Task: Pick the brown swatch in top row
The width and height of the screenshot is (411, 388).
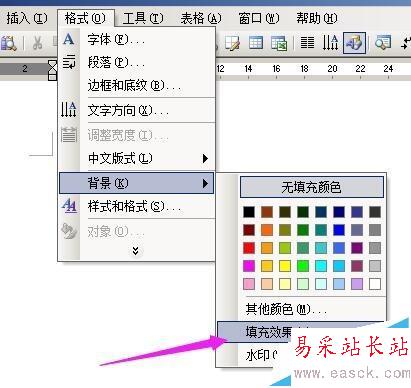Action: point(267,212)
